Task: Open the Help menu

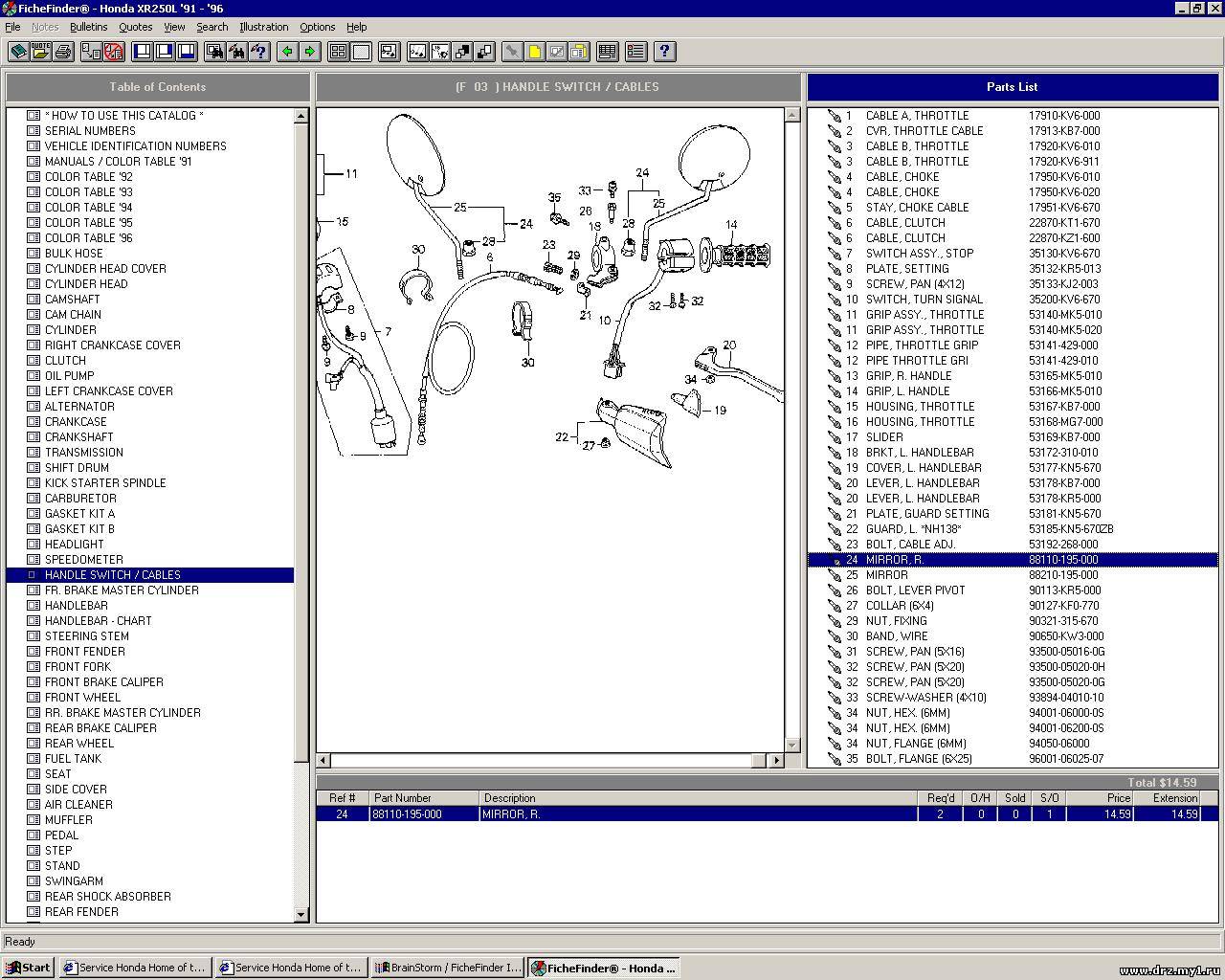Action: click(x=356, y=27)
